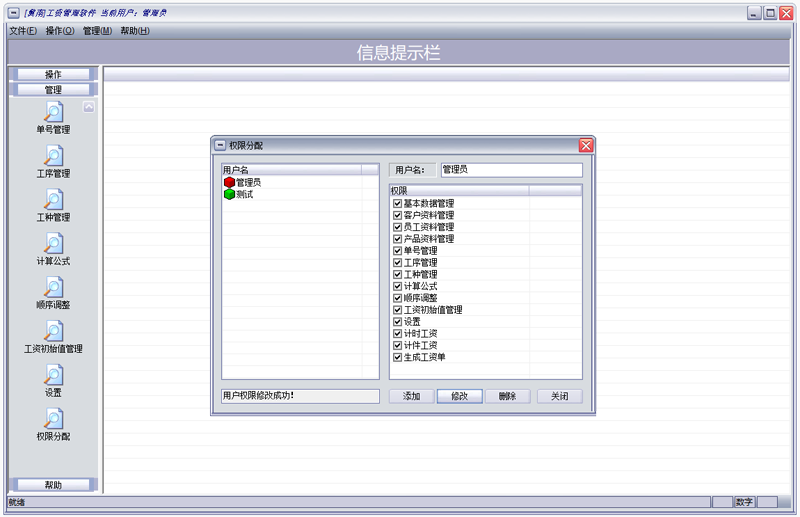The image size is (800, 517).
Task: Click the 添加 button
Action: (x=411, y=396)
